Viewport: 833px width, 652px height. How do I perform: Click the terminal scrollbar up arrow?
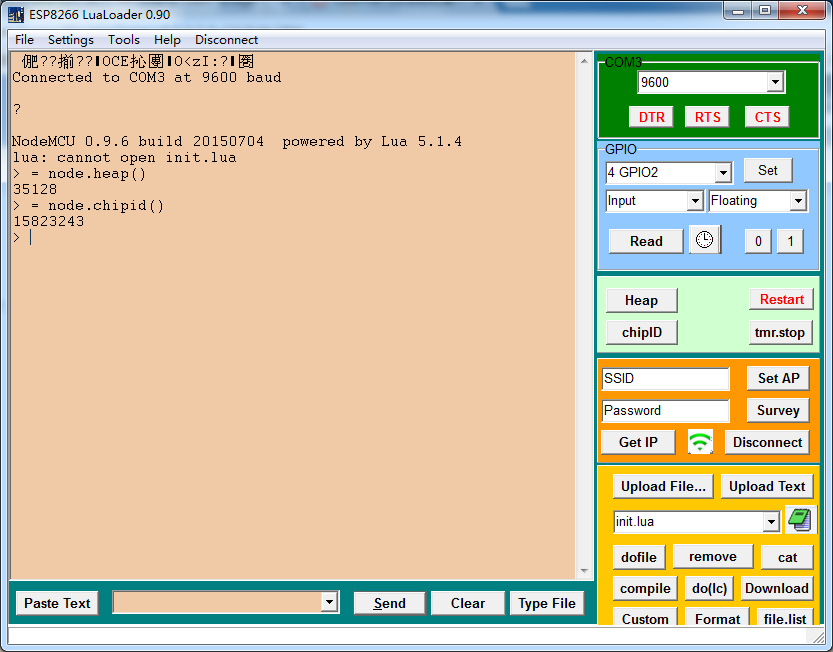pos(583,60)
